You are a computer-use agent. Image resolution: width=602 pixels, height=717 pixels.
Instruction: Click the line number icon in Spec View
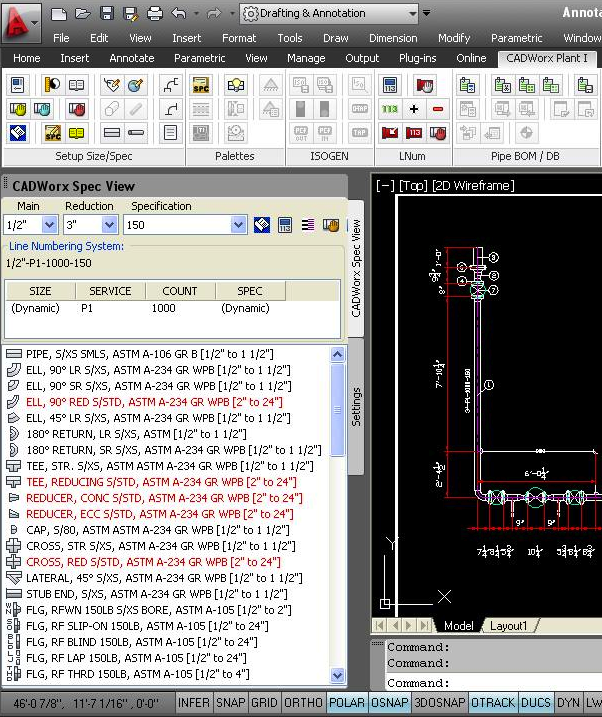[x=285, y=225]
